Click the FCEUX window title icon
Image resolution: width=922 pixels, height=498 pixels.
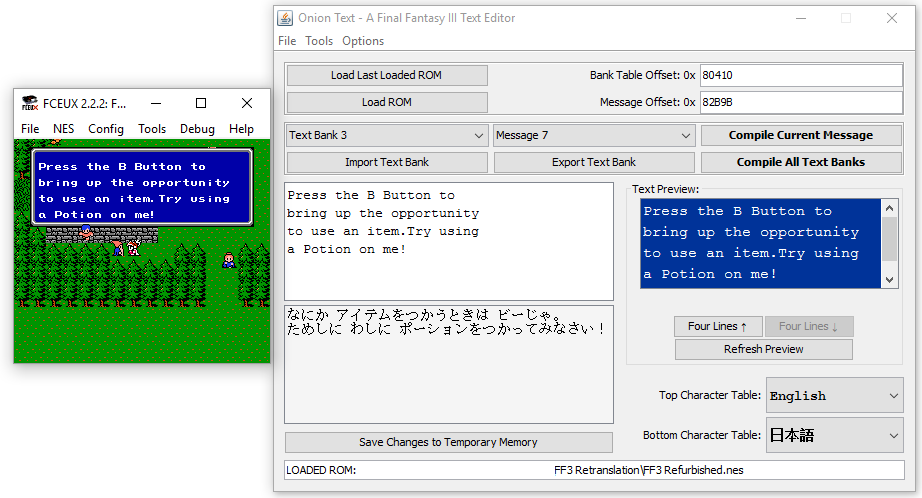coord(29,103)
